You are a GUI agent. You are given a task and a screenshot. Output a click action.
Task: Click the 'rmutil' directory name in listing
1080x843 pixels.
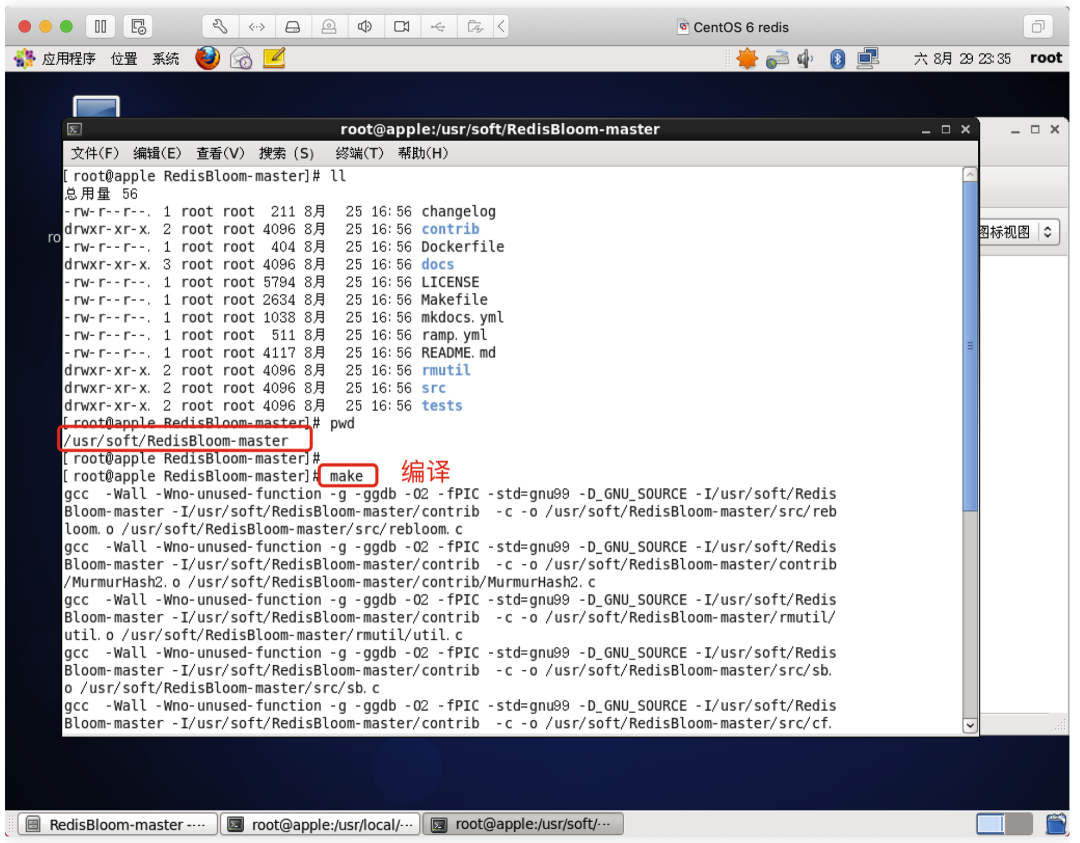tap(446, 370)
